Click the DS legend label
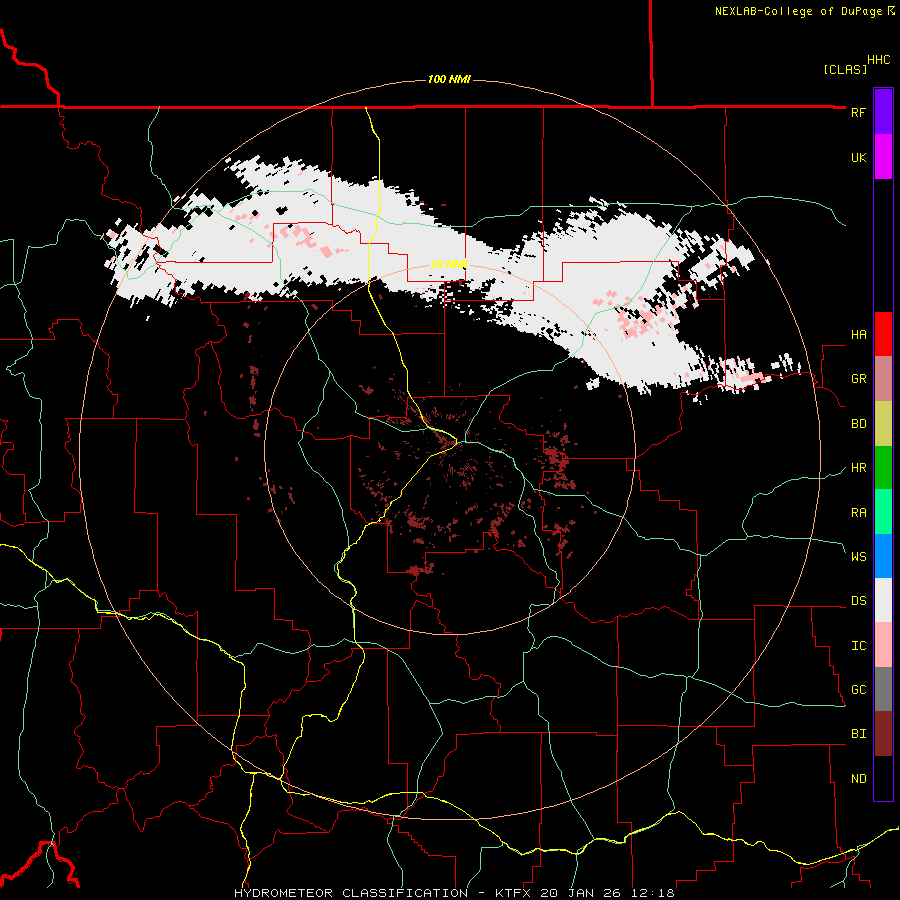900x900 pixels. (x=858, y=600)
